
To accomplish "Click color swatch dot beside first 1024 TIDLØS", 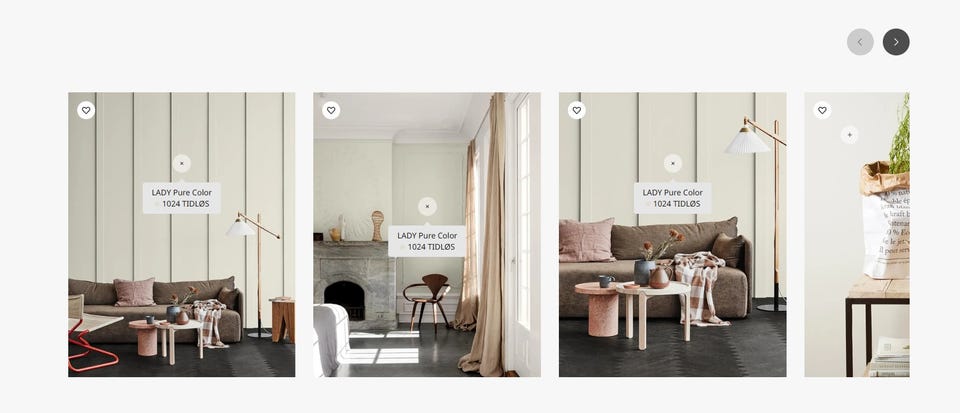I will [157, 204].
